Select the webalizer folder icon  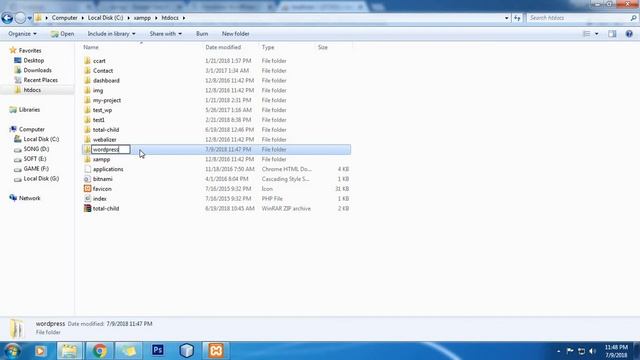87,139
